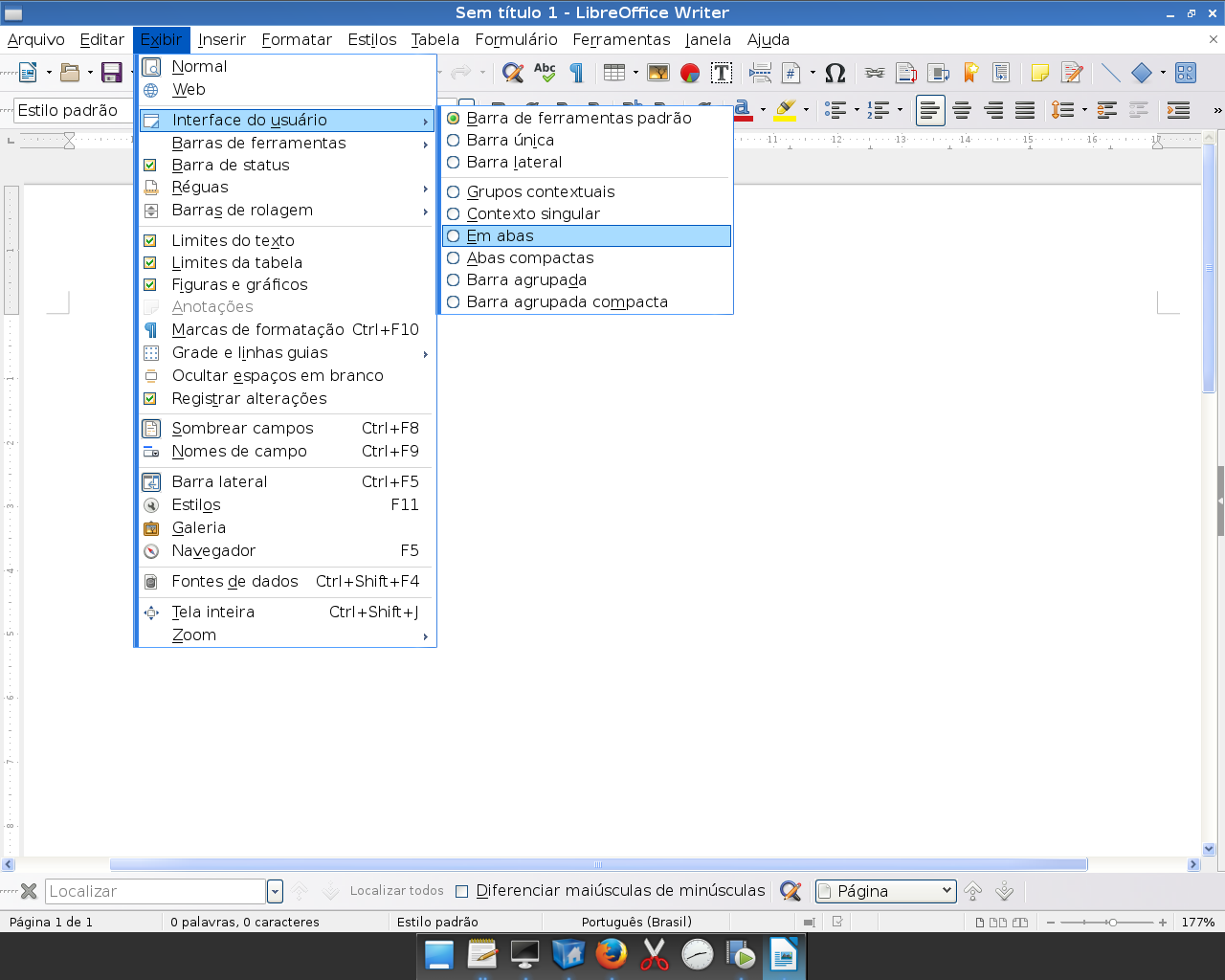Open the Ferramentas menu
1225x980 pixels.
coord(621,39)
